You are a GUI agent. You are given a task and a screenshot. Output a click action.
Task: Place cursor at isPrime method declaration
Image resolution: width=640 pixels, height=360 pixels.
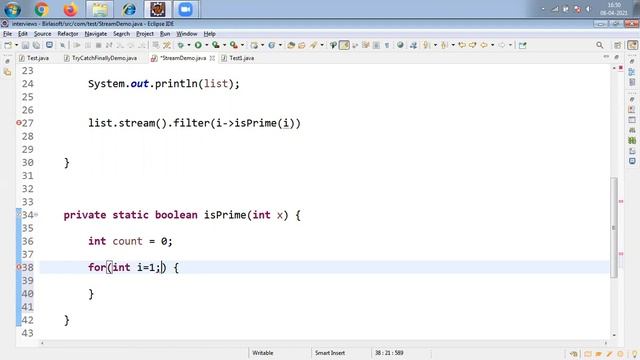[x=182, y=215]
